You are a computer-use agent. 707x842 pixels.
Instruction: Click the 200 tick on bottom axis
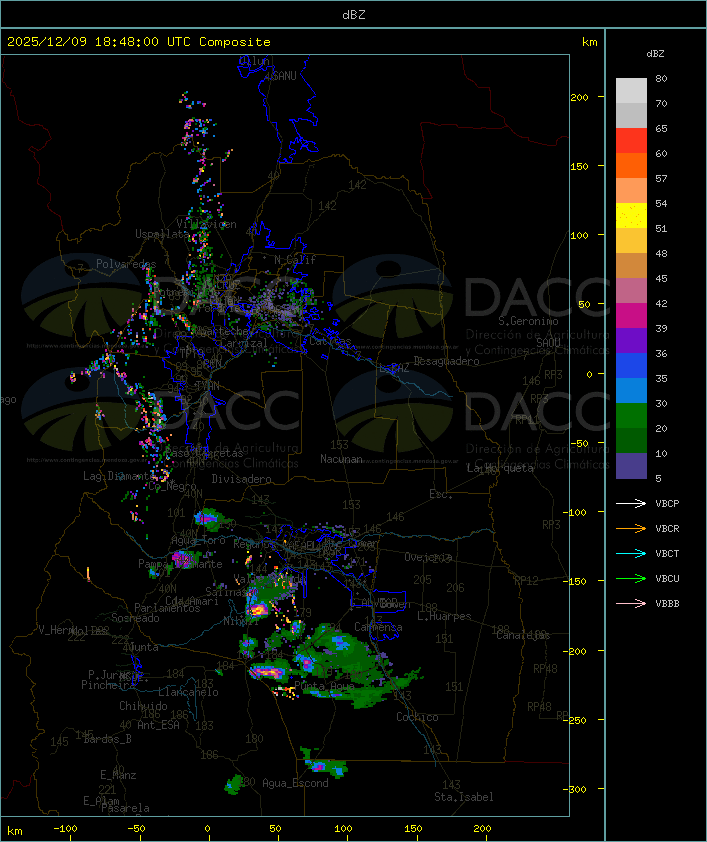(x=482, y=829)
